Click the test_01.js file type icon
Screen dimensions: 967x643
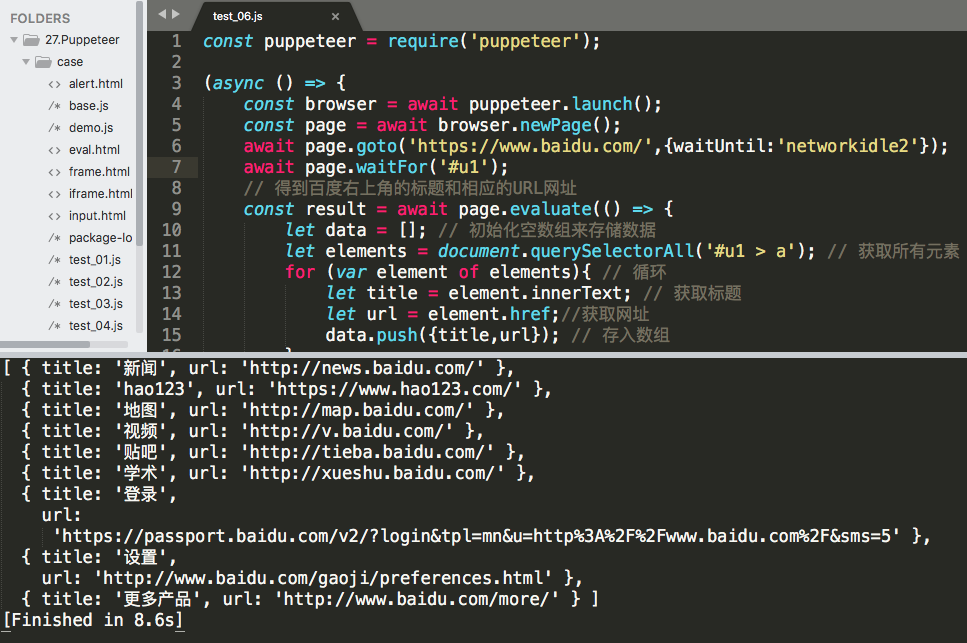click(55, 260)
